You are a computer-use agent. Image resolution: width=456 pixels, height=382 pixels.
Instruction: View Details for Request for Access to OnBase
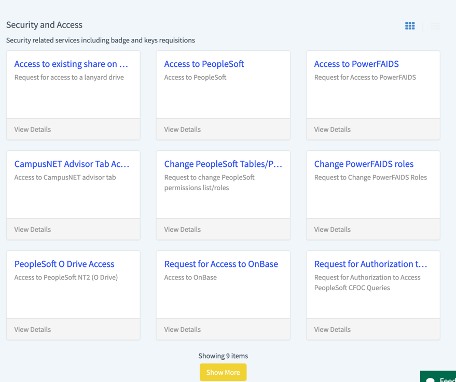click(x=182, y=329)
